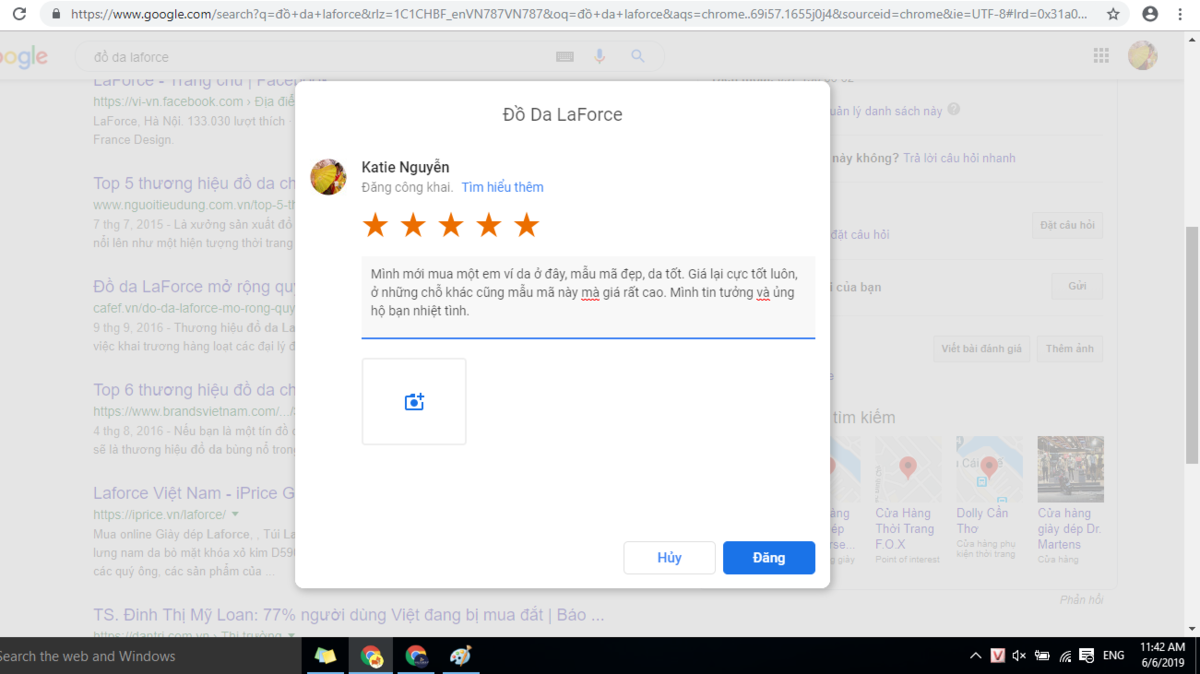Click Đăng to post the review
The height and width of the screenshot is (674, 1200).
coord(769,558)
